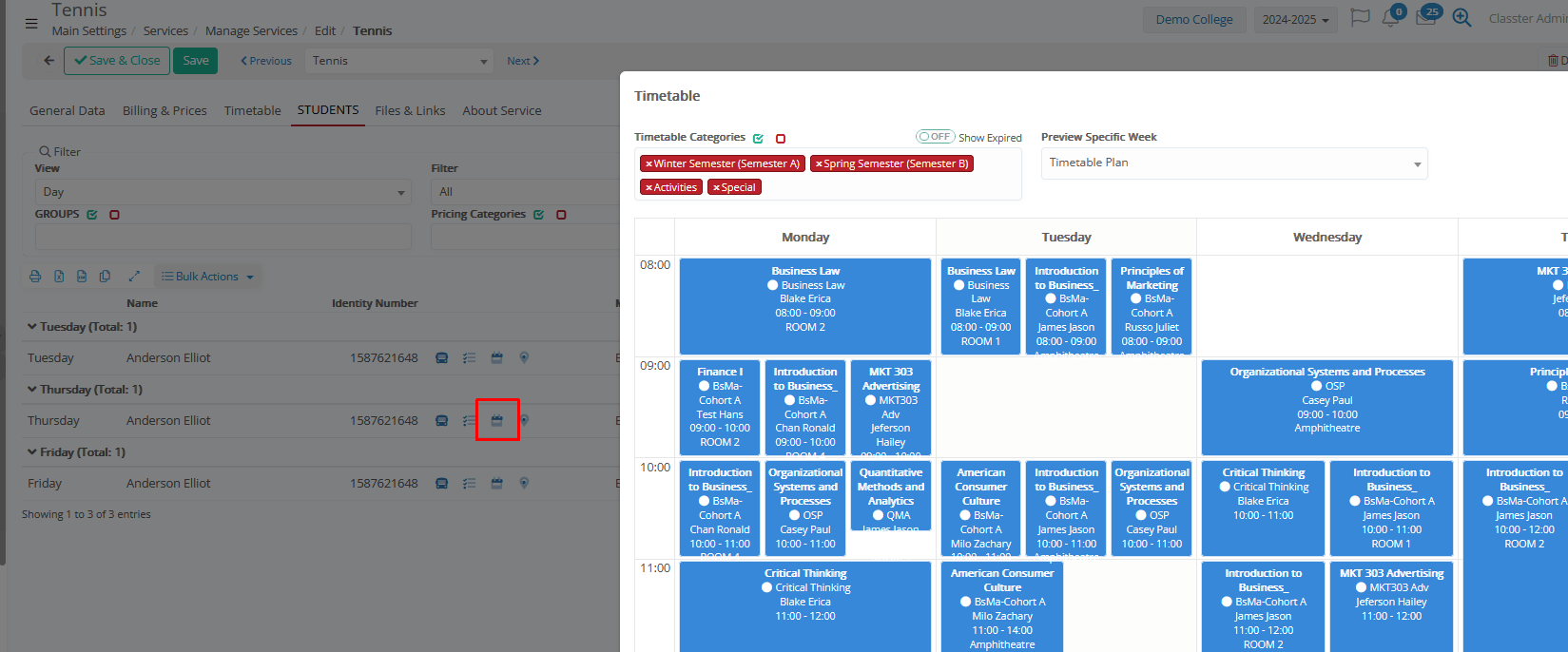Open the notifications bell icon
The width and height of the screenshot is (1568, 652).
(1390, 19)
